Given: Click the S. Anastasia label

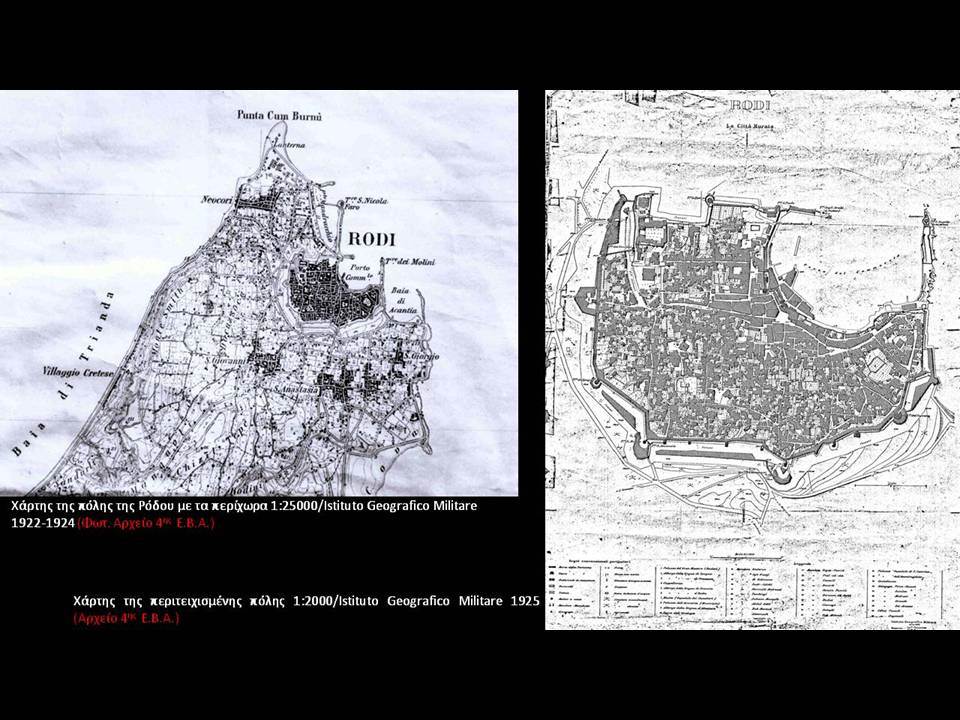Looking at the screenshot, I should [x=296, y=389].
